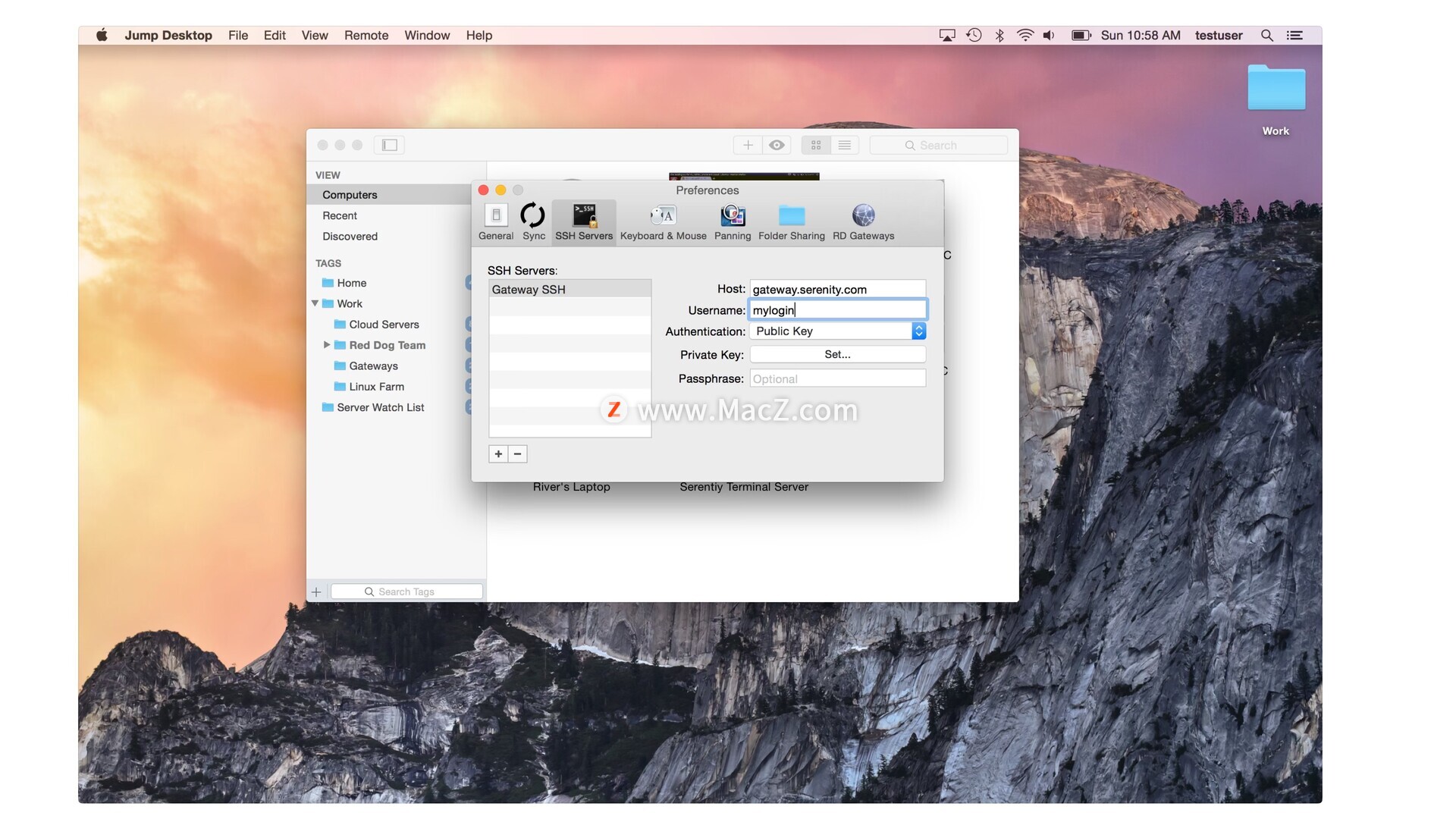
Task: Click the Bluetooth status icon
Action: (x=999, y=35)
